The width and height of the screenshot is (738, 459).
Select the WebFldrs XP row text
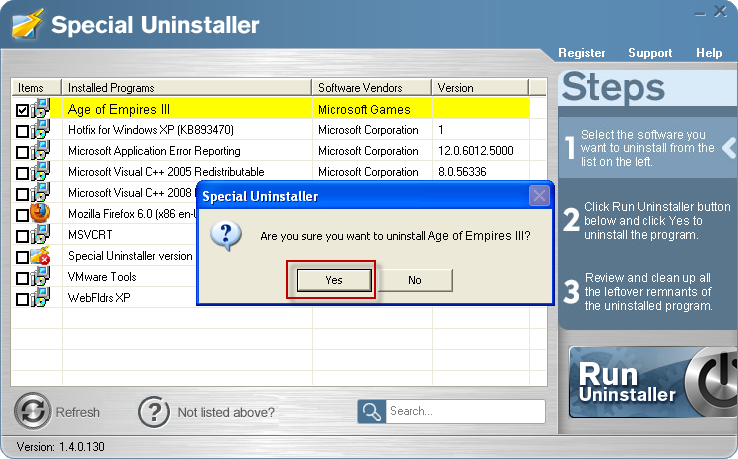pos(99,298)
